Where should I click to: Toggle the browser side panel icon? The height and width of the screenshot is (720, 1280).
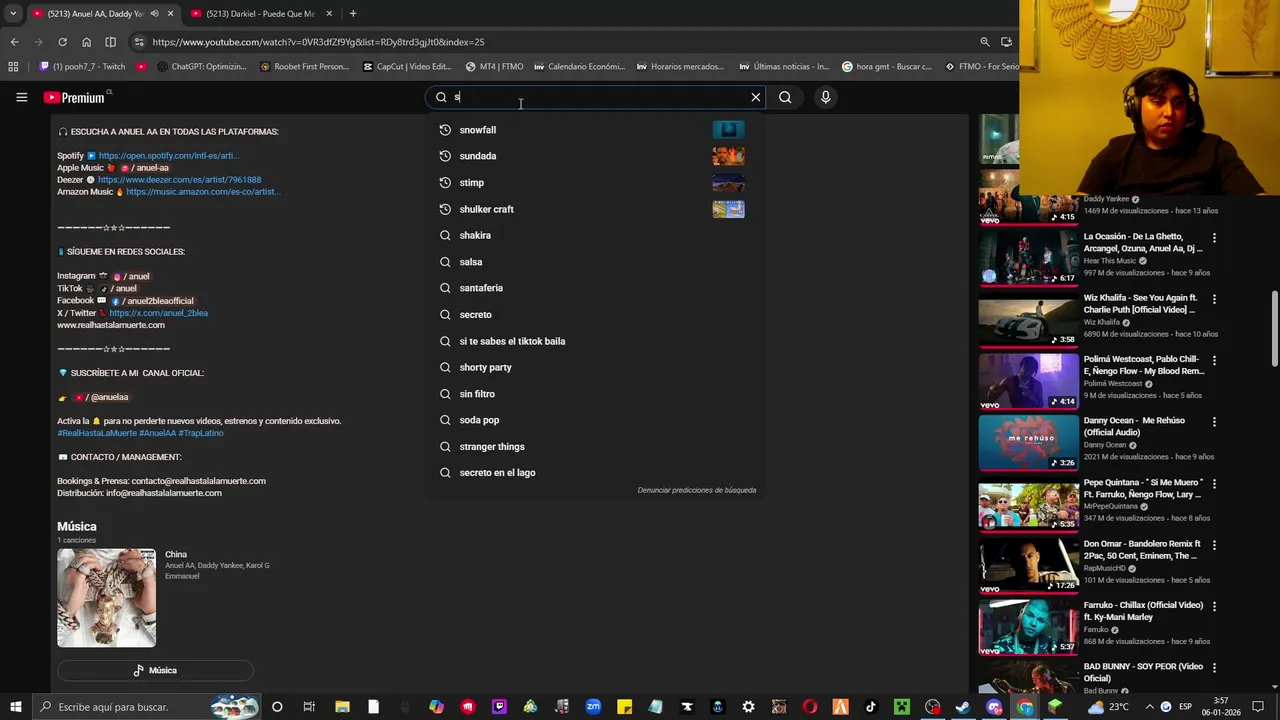click(110, 42)
